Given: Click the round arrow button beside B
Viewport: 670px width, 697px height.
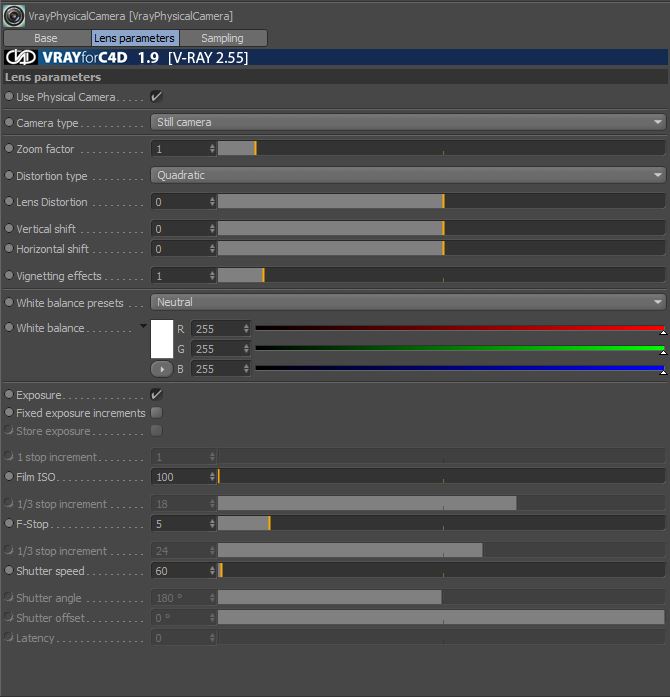Looking at the screenshot, I should tap(162, 369).
